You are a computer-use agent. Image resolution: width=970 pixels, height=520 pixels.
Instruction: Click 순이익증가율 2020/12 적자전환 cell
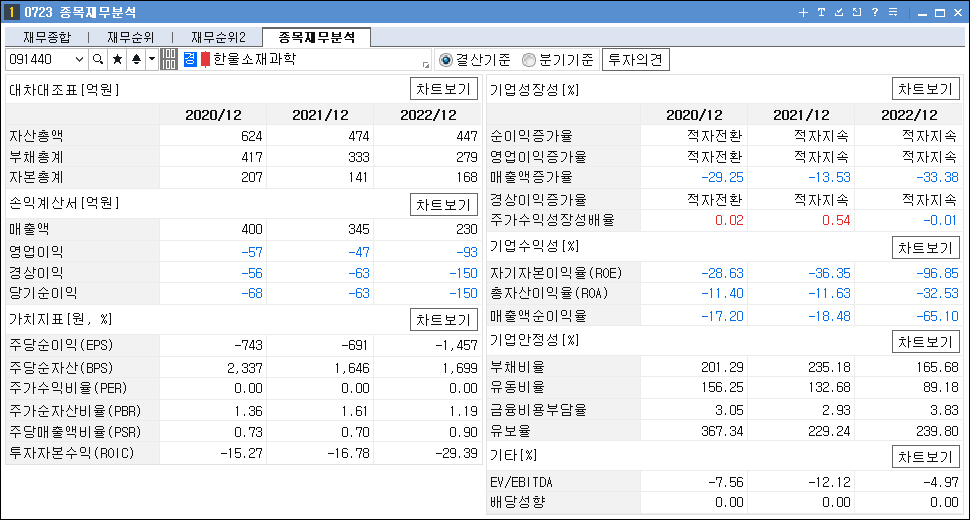click(715, 136)
